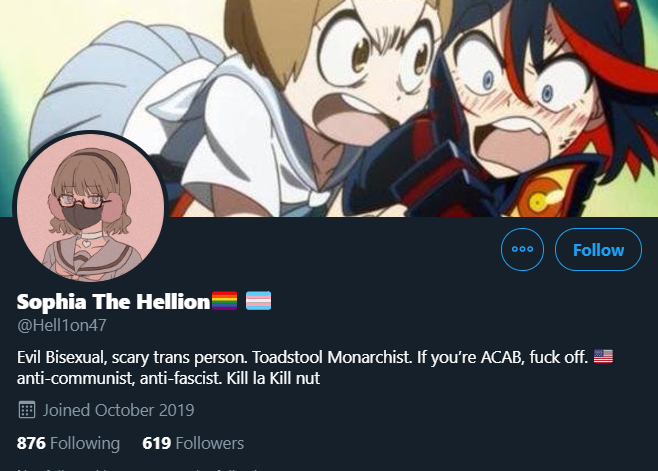Open the 876 Following list
Image resolution: width=658 pixels, height=471 pixels.
click(68, 443)
